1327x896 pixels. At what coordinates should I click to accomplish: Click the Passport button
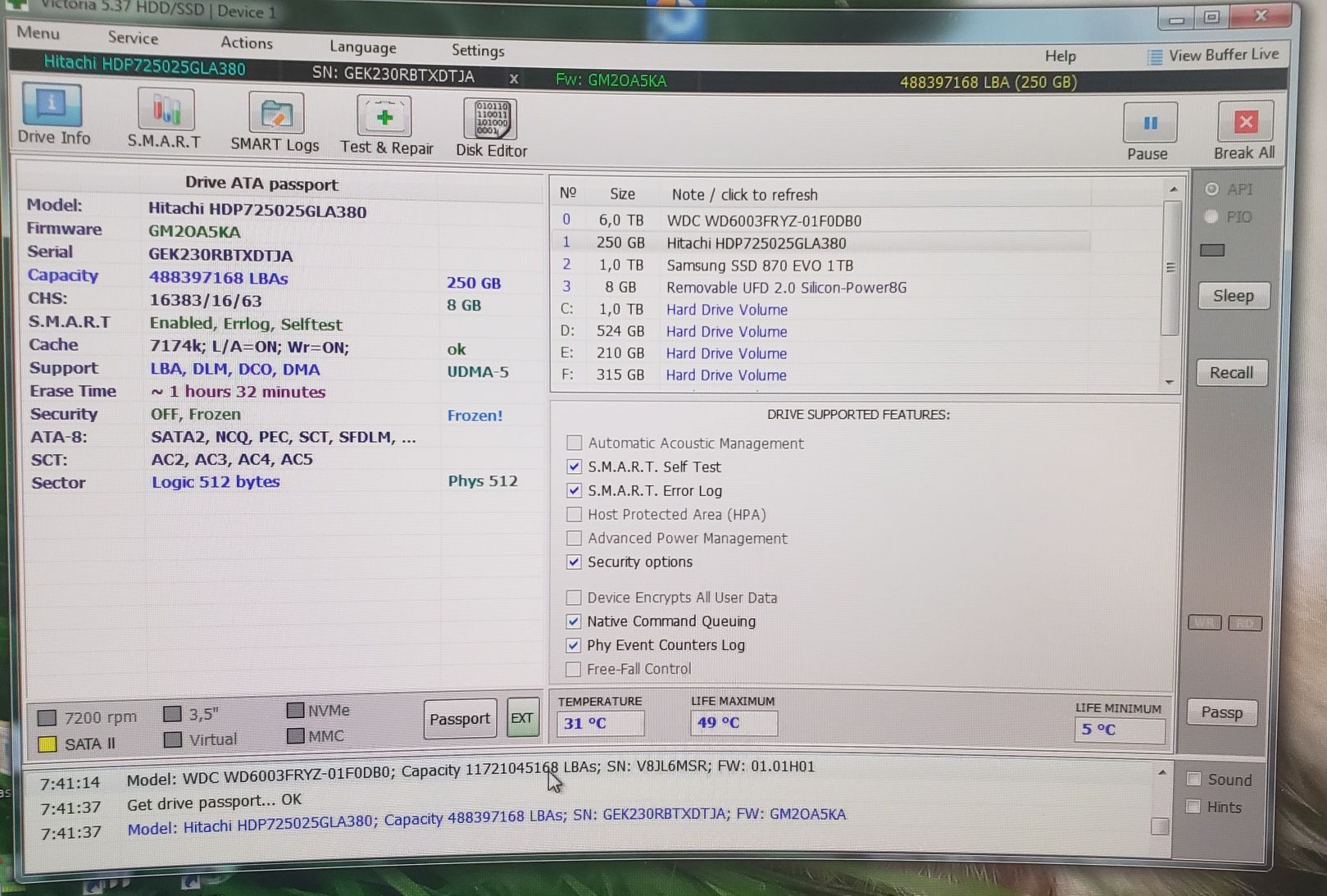pyautogui.click(x=460, y=719)
